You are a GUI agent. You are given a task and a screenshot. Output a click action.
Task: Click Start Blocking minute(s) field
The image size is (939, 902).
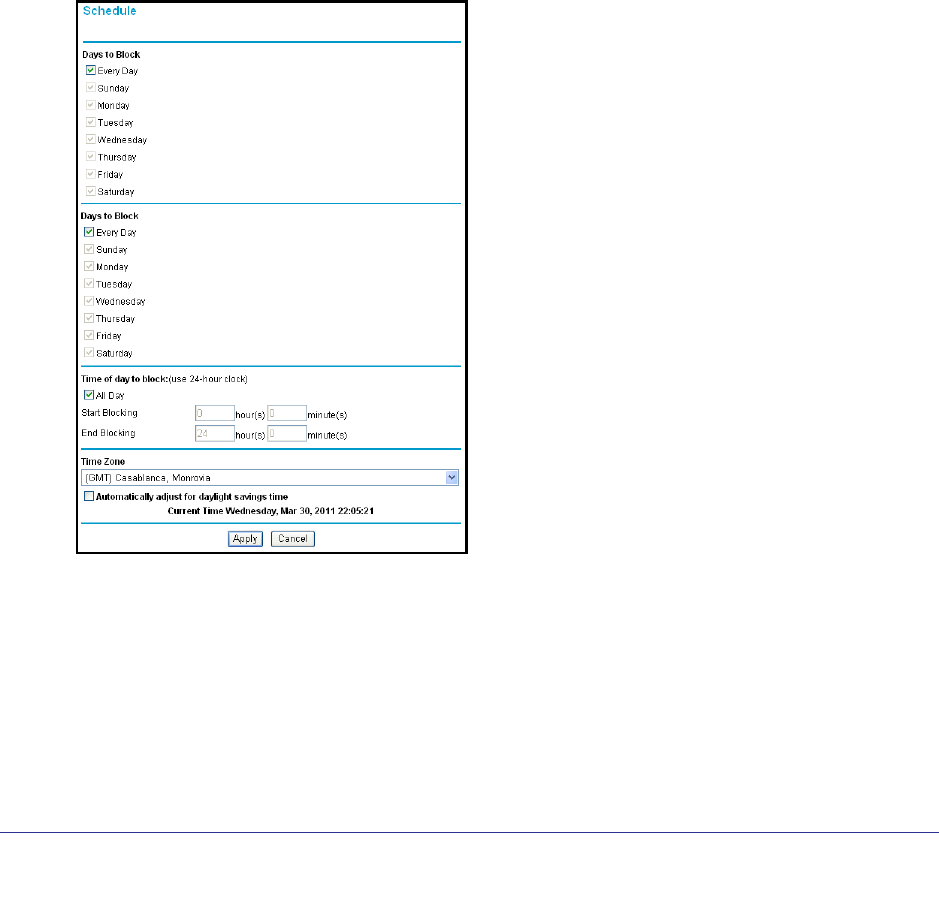click(x=287, y=413)
